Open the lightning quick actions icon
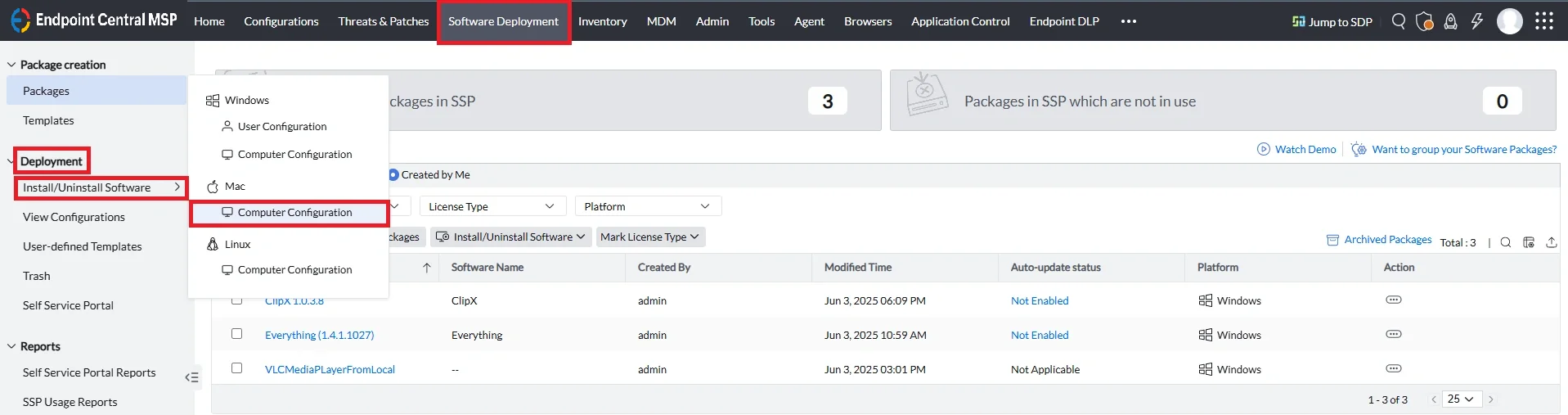The image size is (1568, 415). coord(1476,21)
